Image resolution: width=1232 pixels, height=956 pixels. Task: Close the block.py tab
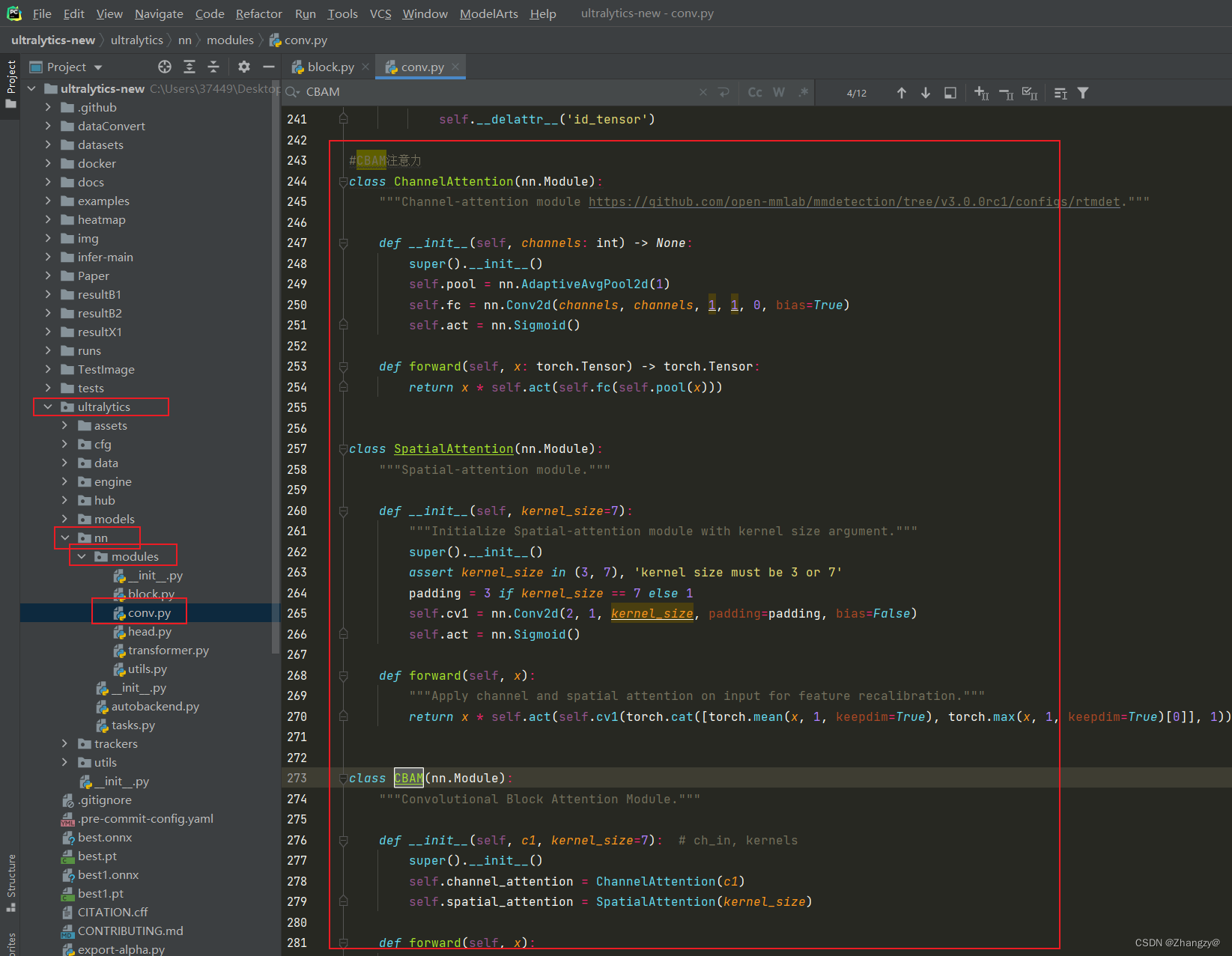click(x=365, y=67)
